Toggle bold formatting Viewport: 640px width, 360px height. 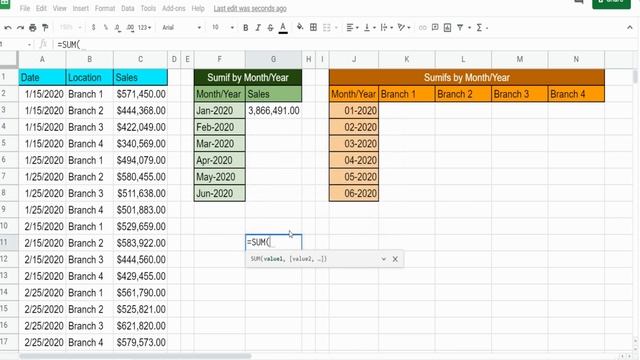245,28
